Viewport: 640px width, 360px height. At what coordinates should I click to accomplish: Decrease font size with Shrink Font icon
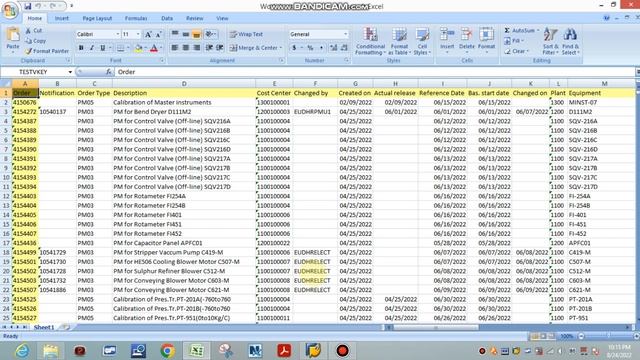coord(158,34)
